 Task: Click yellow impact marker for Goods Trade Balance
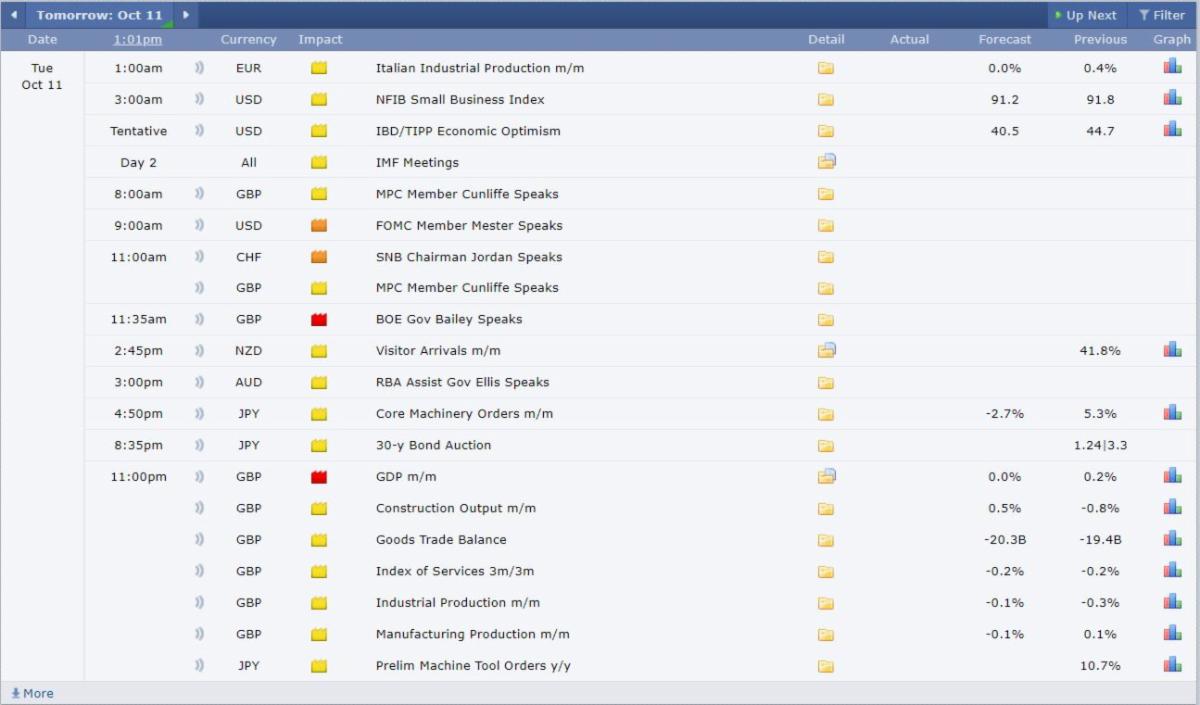[319, 540]
